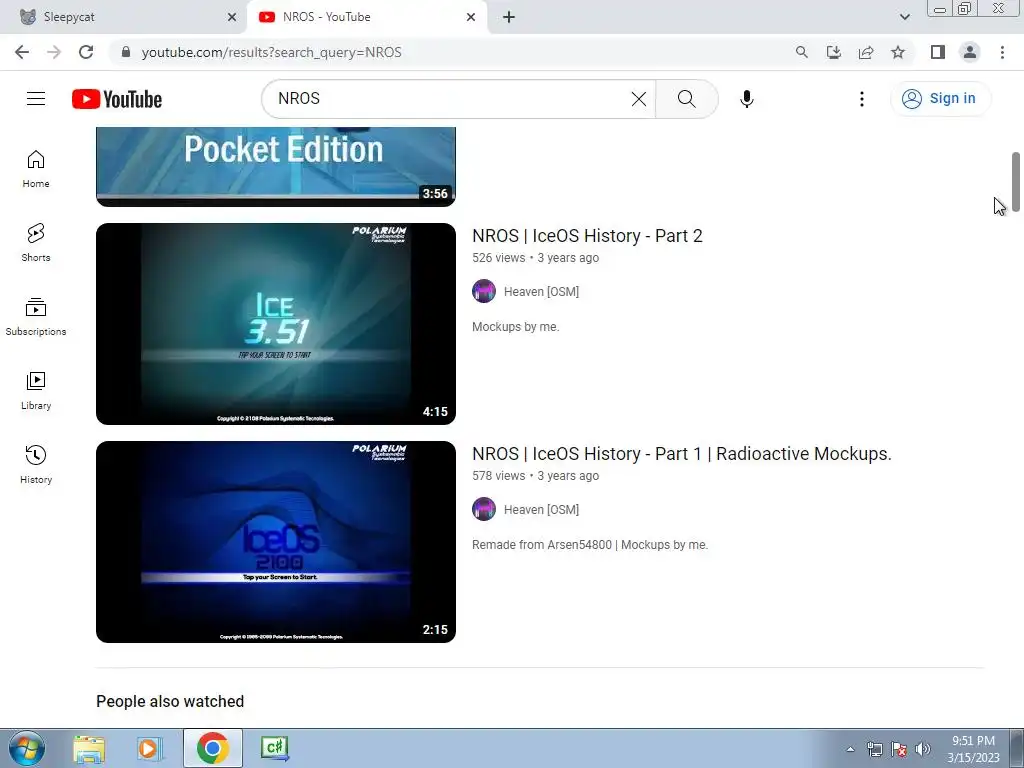The height and width of the screenshot is (768, 1024).
Task: Click the volume speaker tray icon
Action: pos(923,749)
